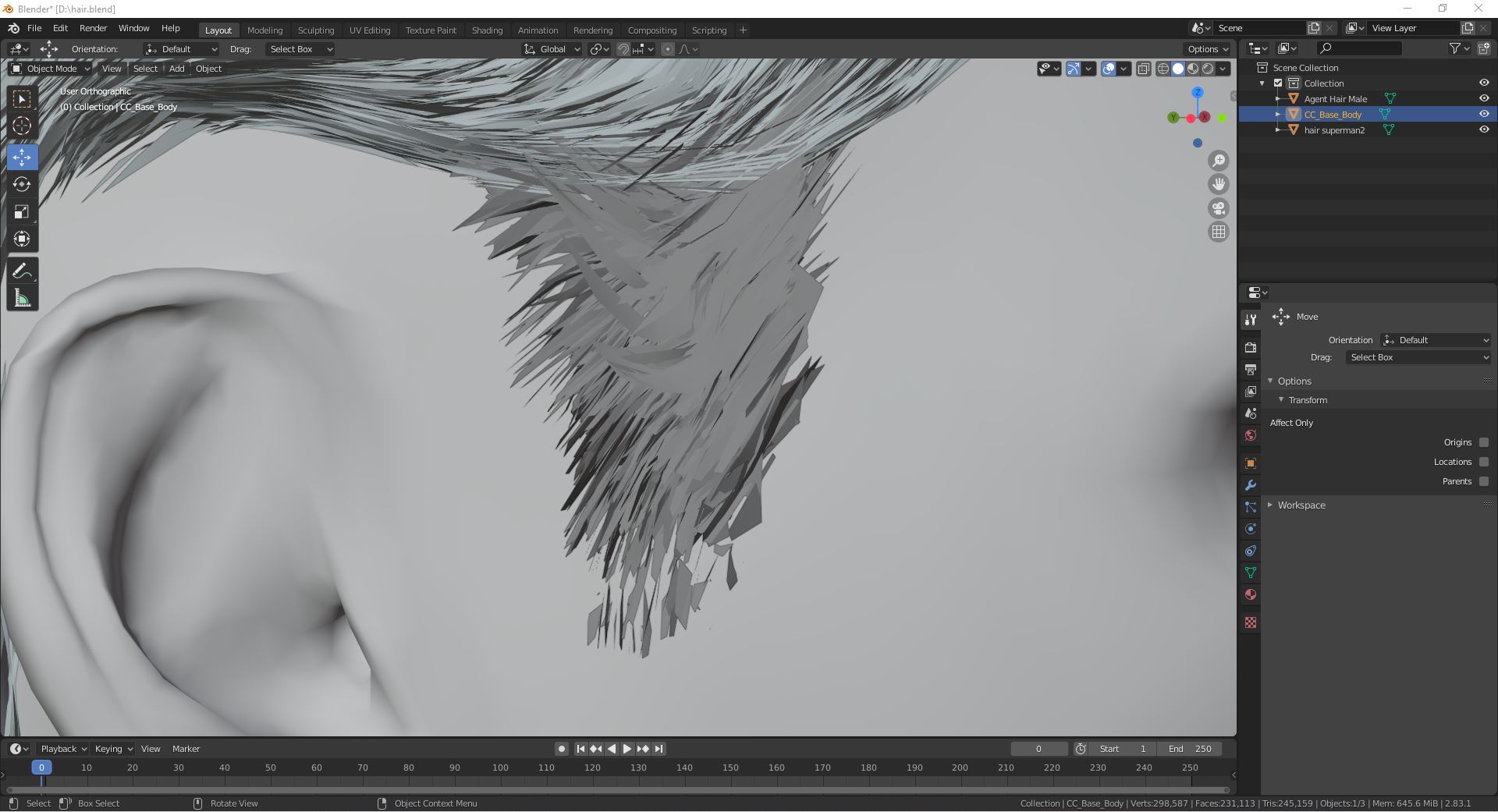
Task: Open the Object Mode dropdown
Action: click(51, 69)
